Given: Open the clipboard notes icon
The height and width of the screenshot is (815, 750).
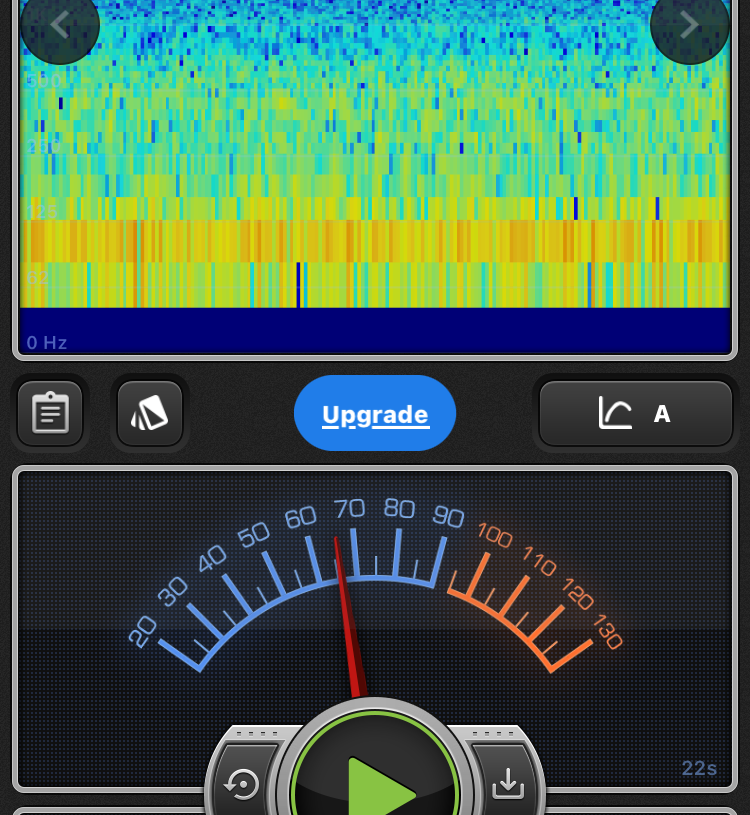Looking at the screenshot, I should click(50, 413).
